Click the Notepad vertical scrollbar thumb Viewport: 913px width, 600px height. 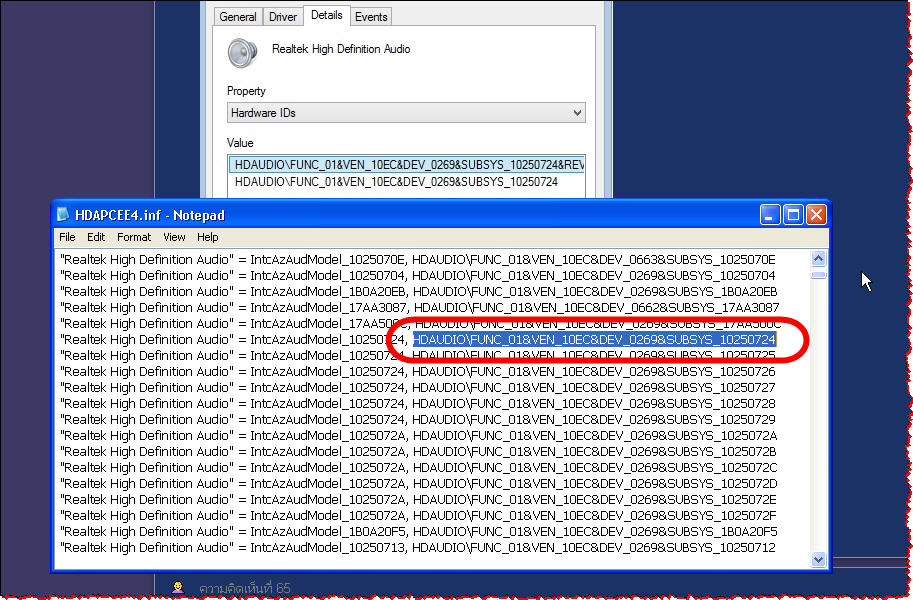coord(819,275)
